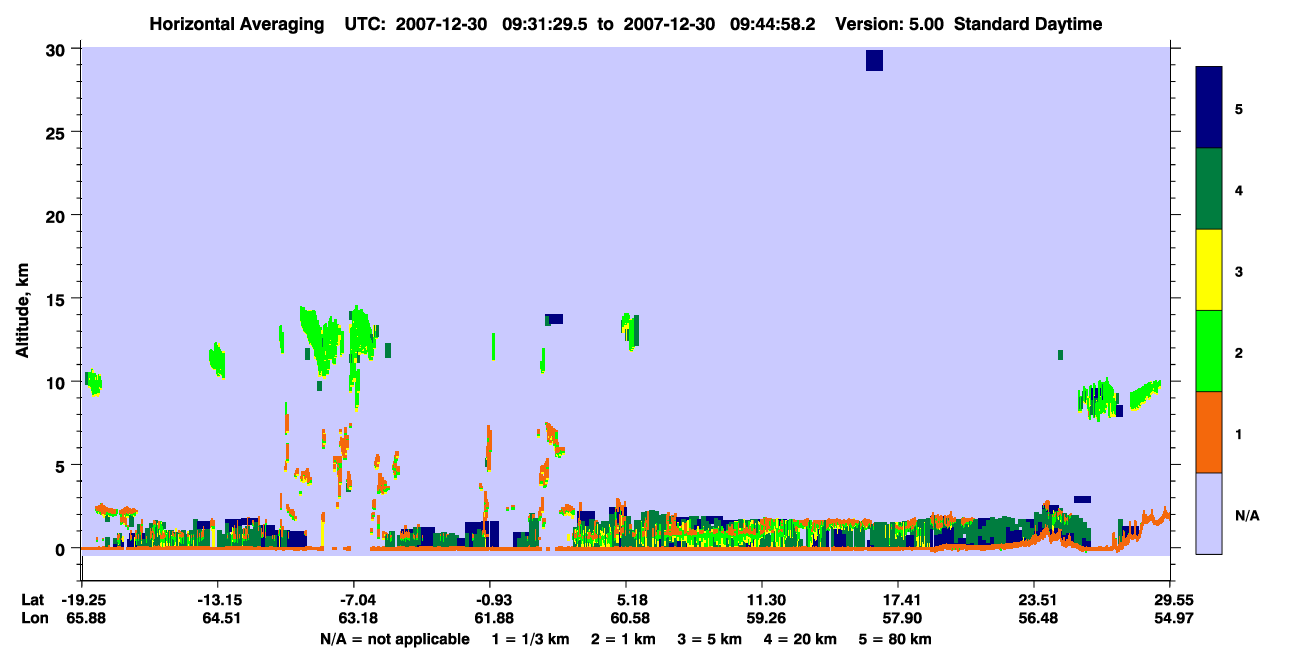Click the dark blue colorbar segment labeled 5
The height and width of the screenshot is (667, 1300).
tap(1209, 107)
